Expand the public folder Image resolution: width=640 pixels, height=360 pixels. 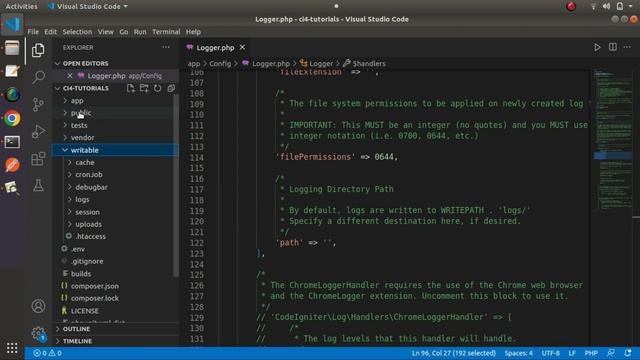(x=116, y=113)
